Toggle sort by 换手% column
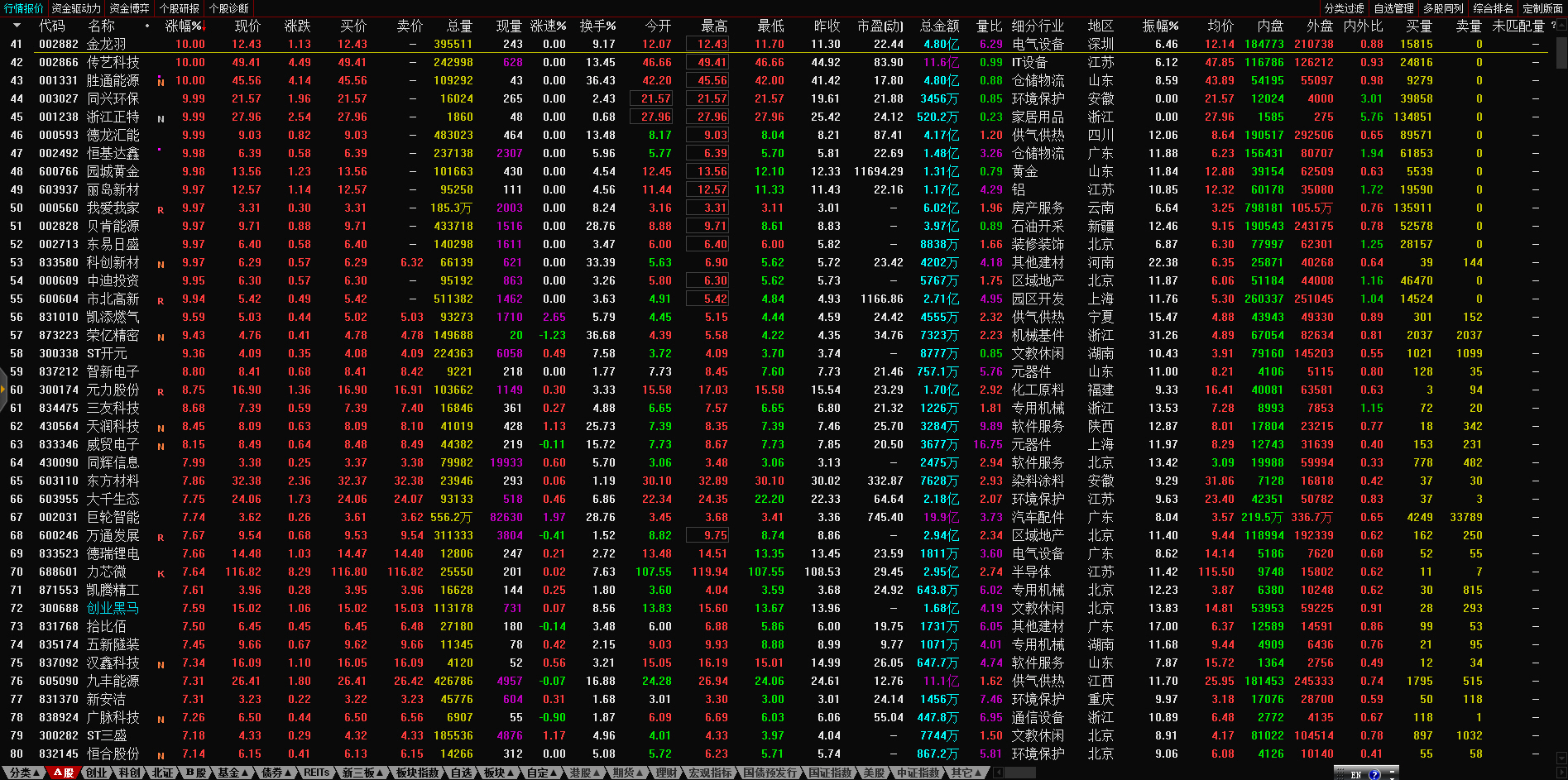This screenshot has width=1568, height=780. point(597,26)
